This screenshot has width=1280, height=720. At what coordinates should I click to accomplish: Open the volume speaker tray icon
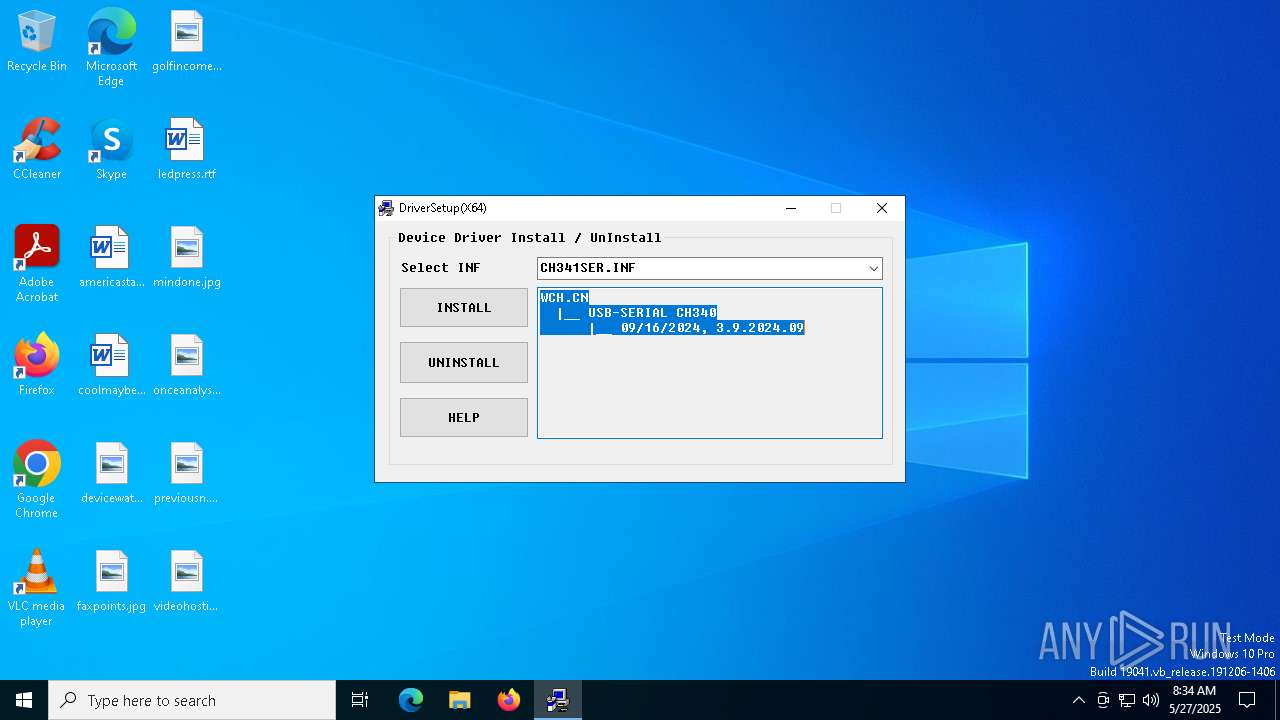click(1151, 700)
